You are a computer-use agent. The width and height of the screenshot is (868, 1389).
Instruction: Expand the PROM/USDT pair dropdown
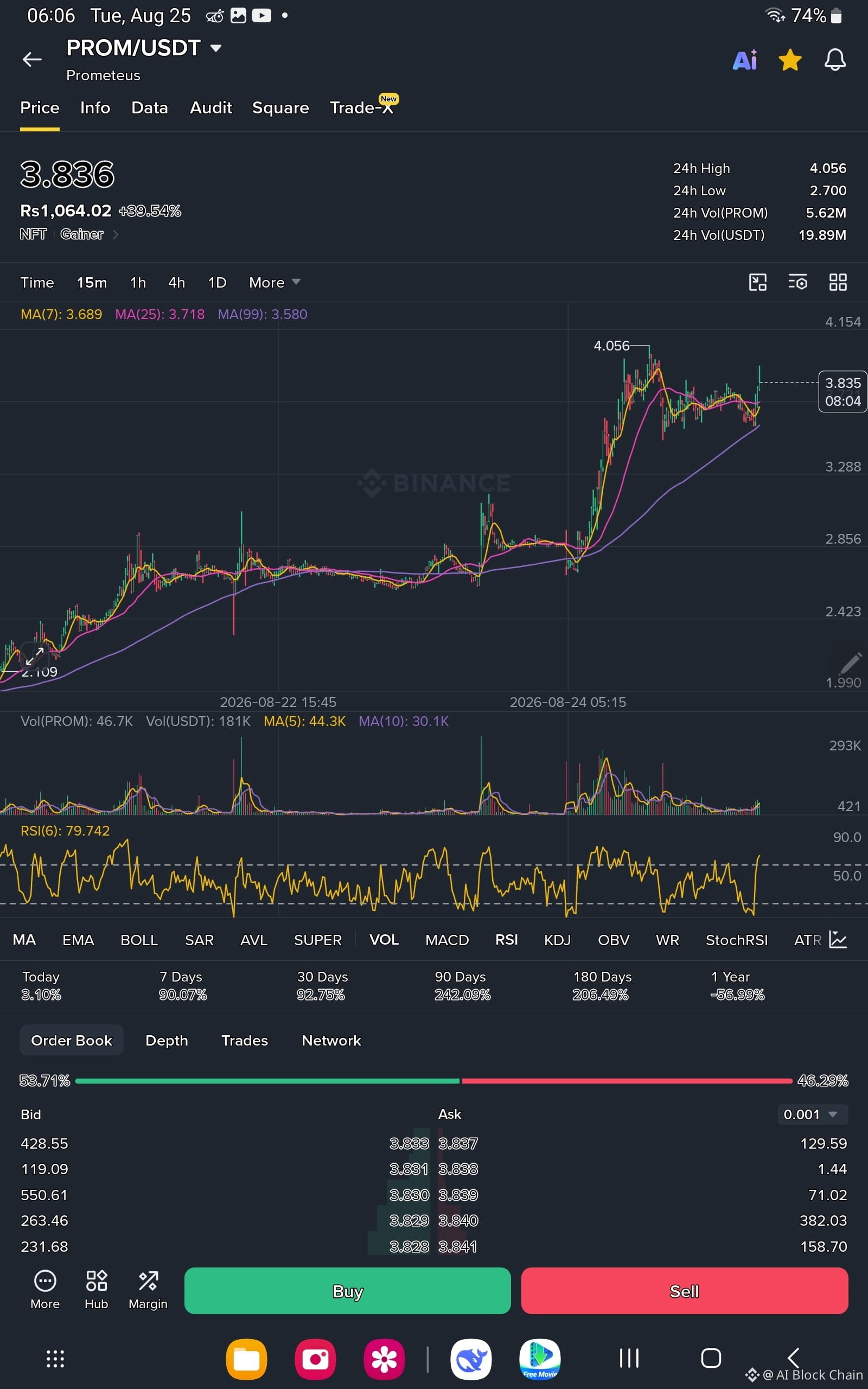pyautogui.click(x=216, y=48)
